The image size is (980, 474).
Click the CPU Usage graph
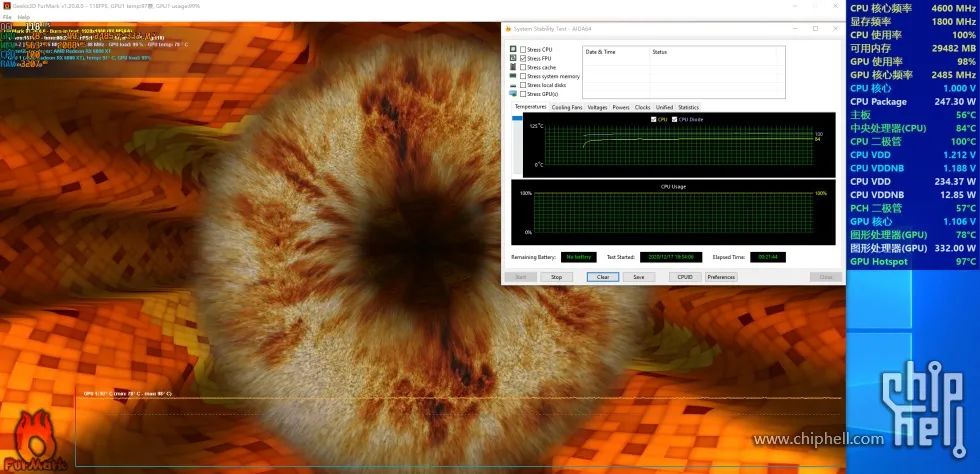pos(673,213)
